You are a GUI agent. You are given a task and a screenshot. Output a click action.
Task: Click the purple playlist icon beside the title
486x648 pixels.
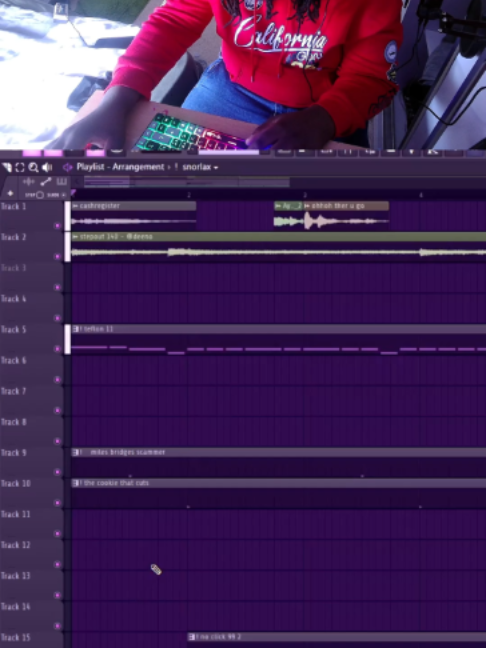pyautogui.click(x=67, y=167)
